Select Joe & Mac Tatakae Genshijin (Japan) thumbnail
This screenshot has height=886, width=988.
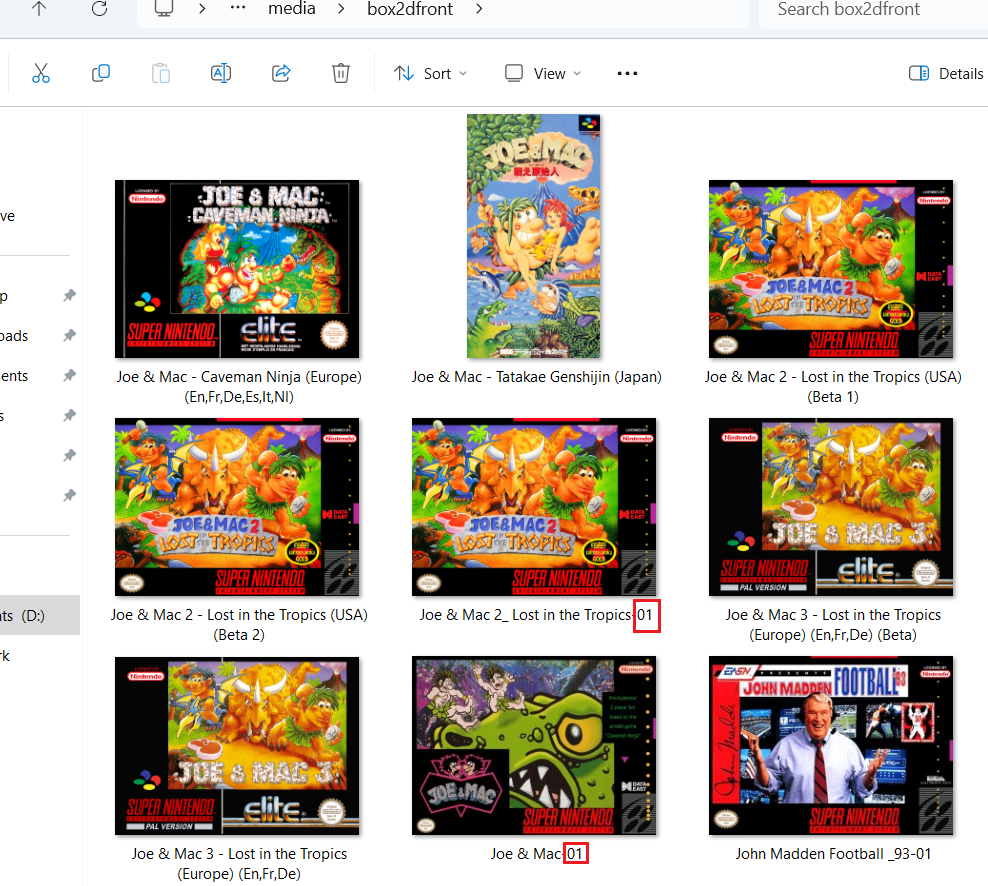(x=534, y=236)
